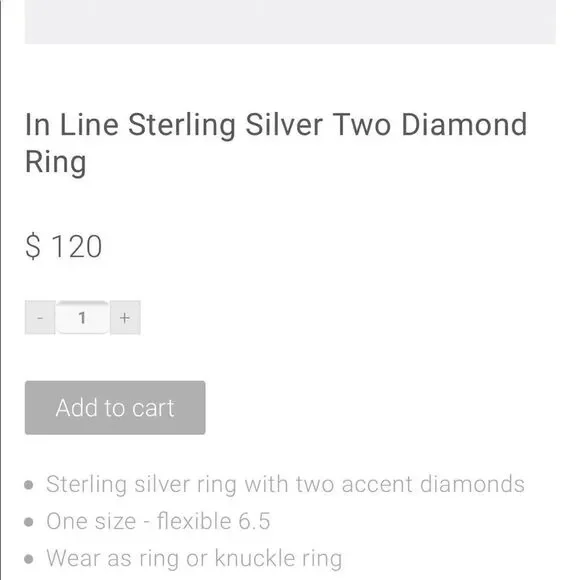Decrease quantity with the minus button

pyautogui.click(x=40, y=317)
